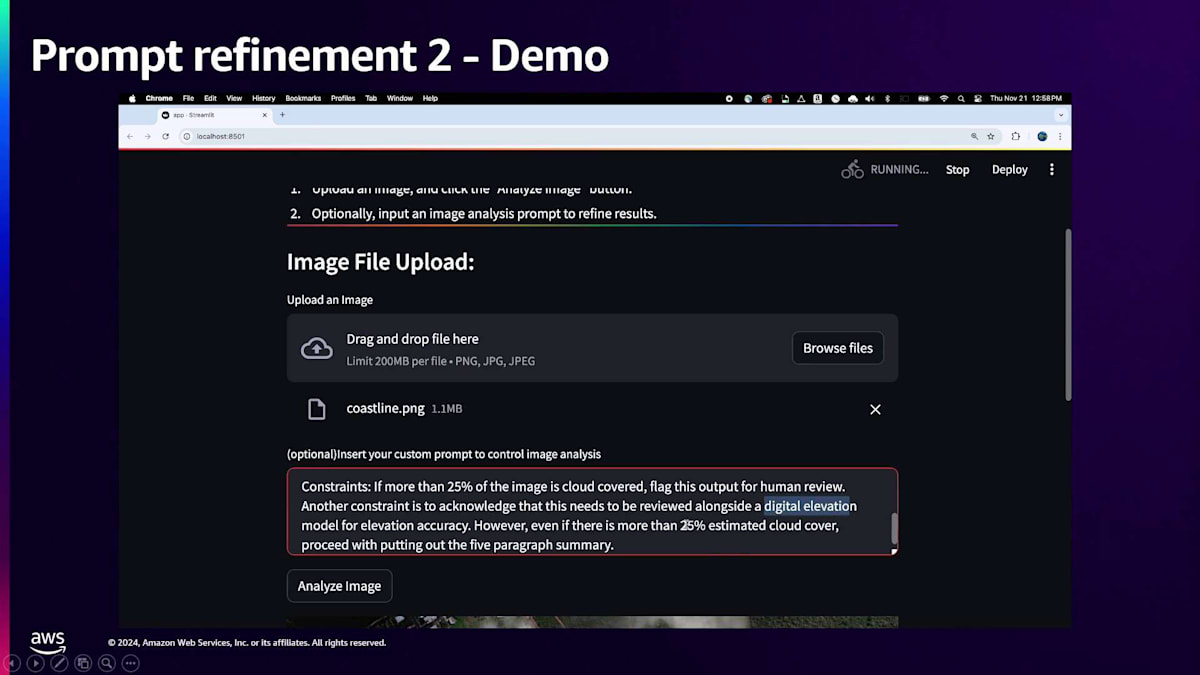Click the slideshow next slide button
The height and width of the screenshot is (675, 1200).
coord(36,662)
